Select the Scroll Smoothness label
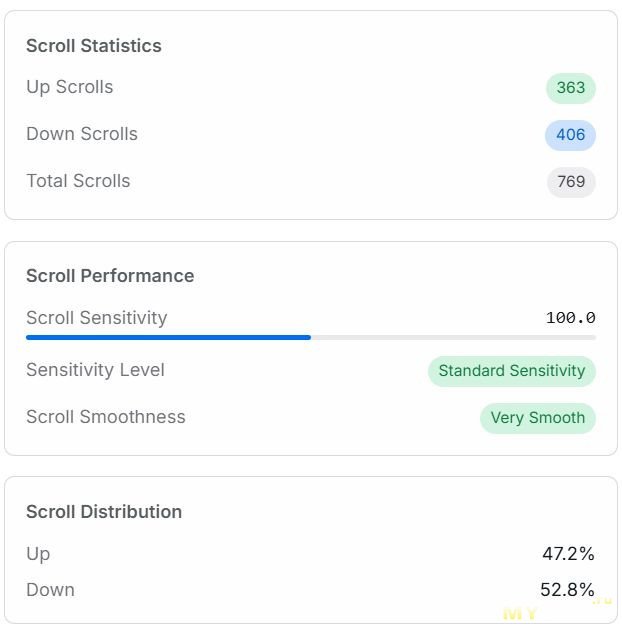 point(105,417)
